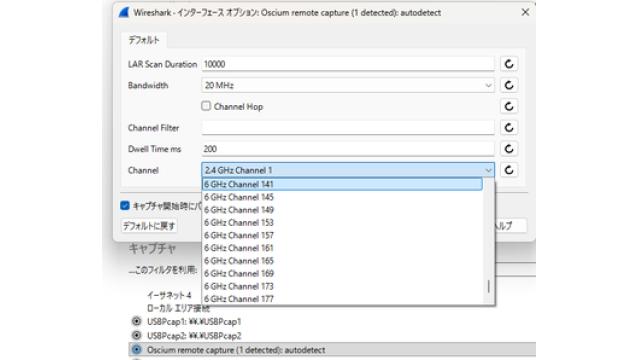The height and width of the screenshot is (360, 640).
Task: Reset the Dwell Time ms value
Action: pyautogui.click(x=509, y=149)
